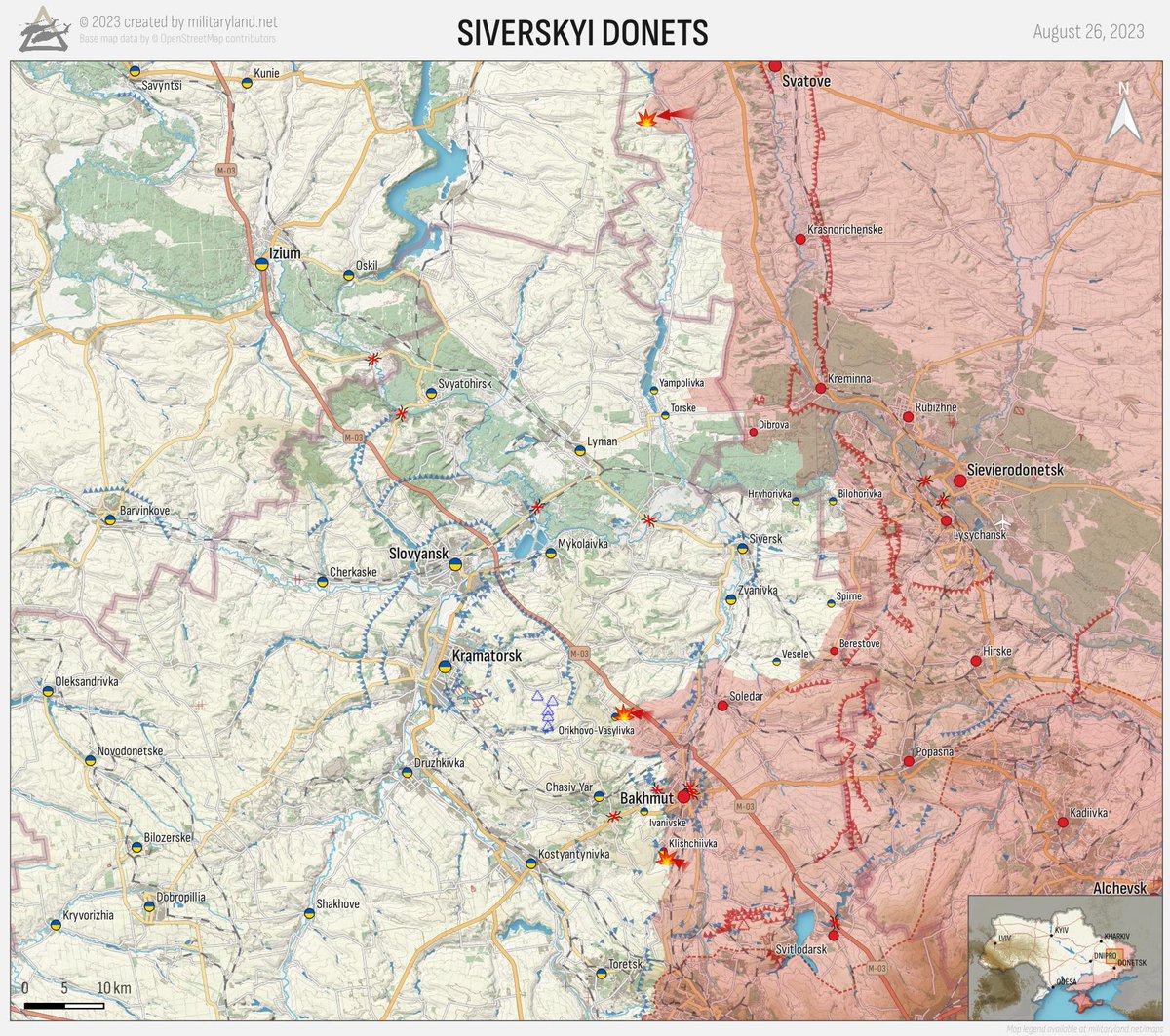The image size is (1170, 1036).
Task: Click the Spirne village label
Action: tap(849, 597)
